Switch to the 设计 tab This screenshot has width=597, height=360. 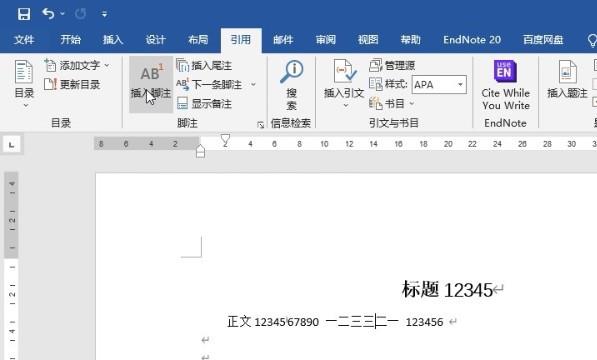pyautogui.click(x=155, y=40)
